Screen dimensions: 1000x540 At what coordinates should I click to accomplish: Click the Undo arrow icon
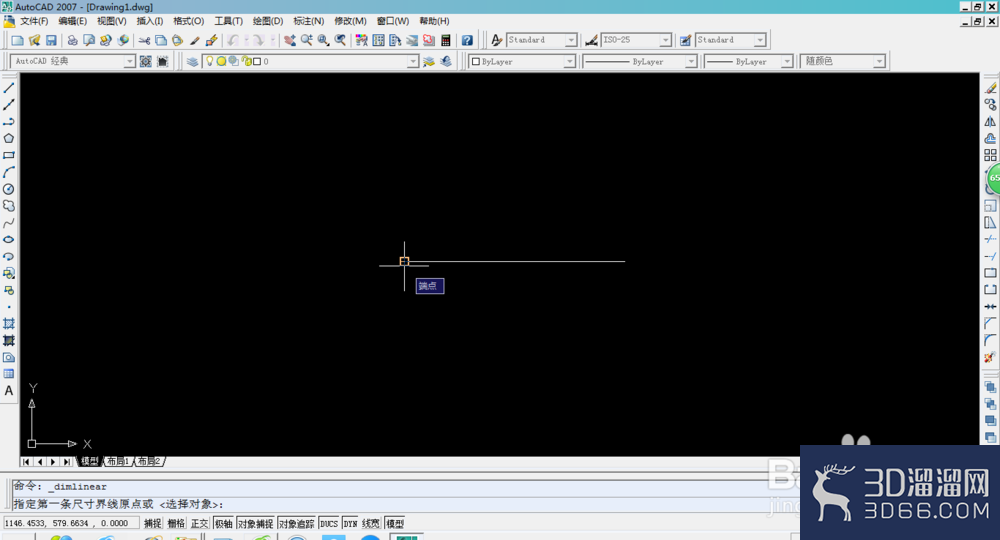232,40
